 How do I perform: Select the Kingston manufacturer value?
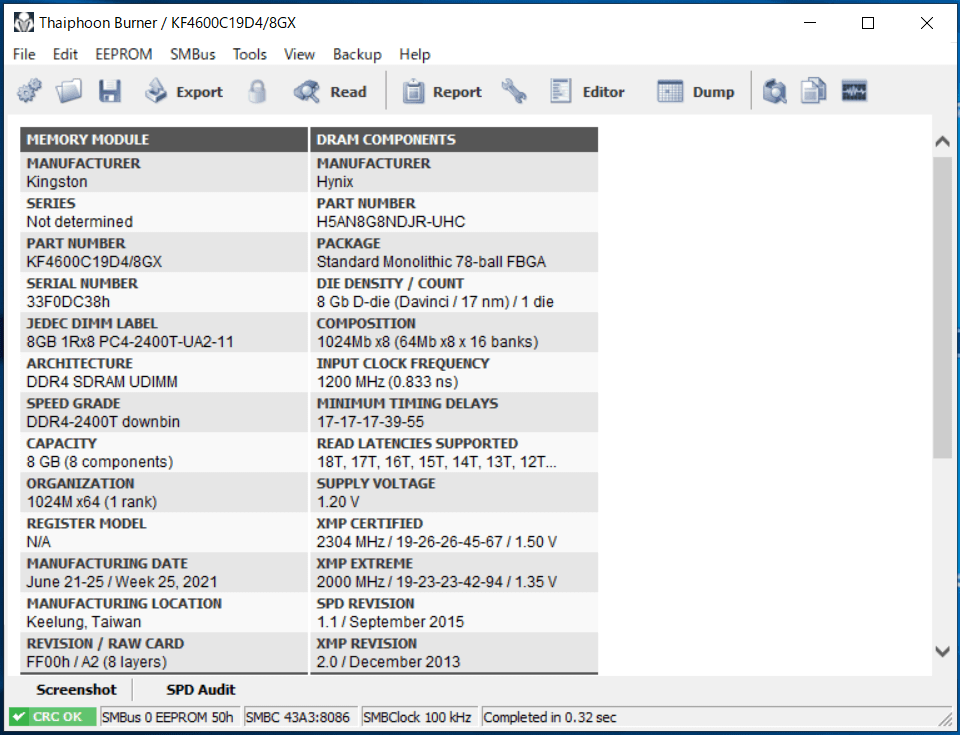57,182
